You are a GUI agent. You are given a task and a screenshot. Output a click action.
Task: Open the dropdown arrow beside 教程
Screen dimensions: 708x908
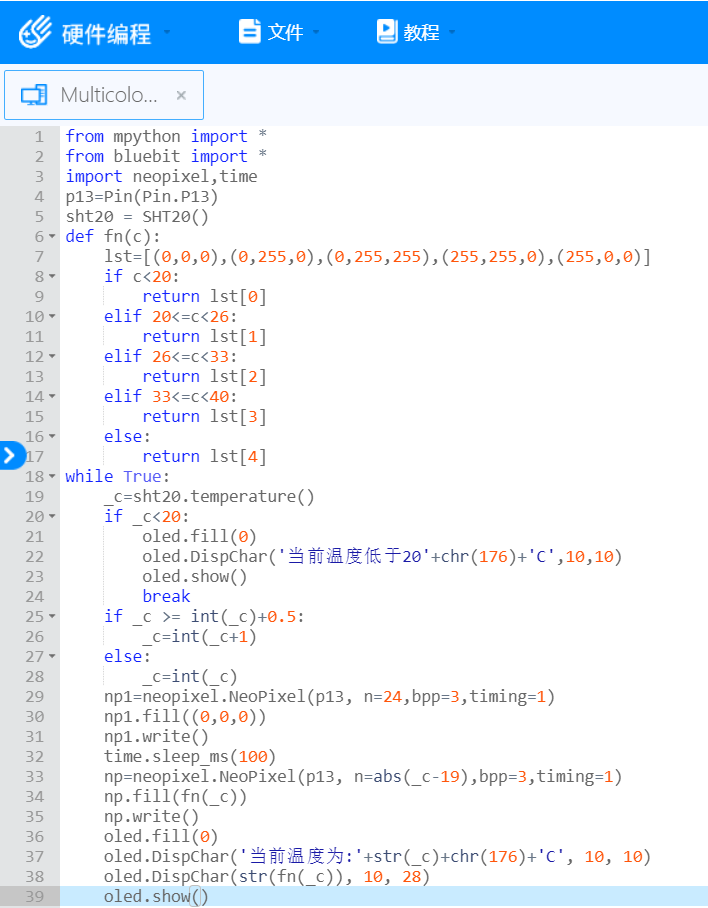pyautogui.click(x=452, y=33)
